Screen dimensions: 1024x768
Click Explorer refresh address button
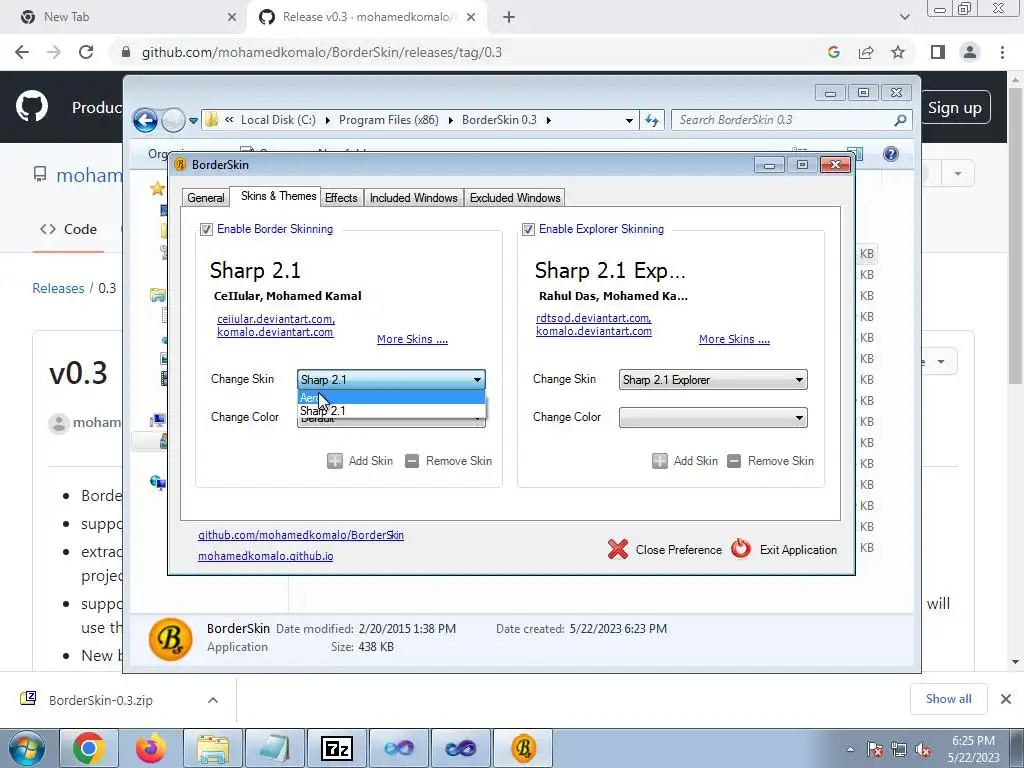tap(652, 120)
